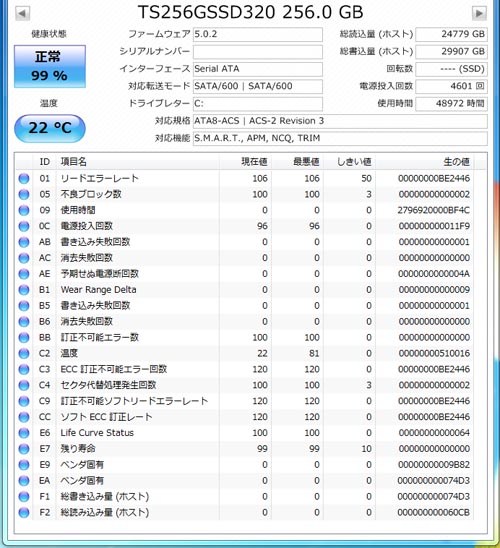Screen dimensions: 500x548
Task: Select the 電源投入回数 row with ID 0C
Action: (x=251, y=226)
